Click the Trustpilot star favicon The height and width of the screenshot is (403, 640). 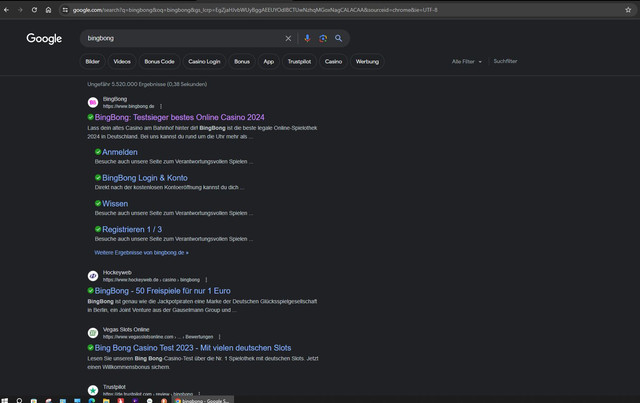(93, 390)
